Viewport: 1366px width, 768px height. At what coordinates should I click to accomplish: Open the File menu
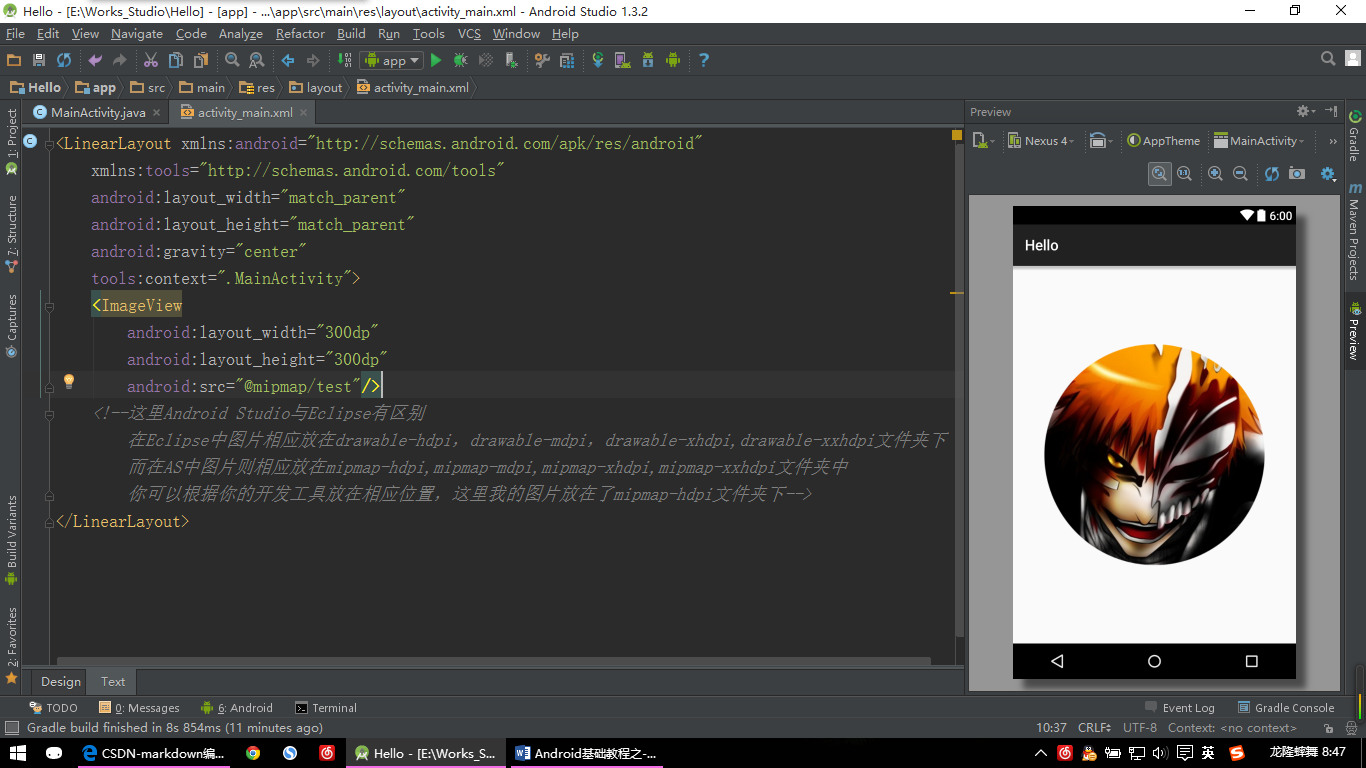pos(15,33)
